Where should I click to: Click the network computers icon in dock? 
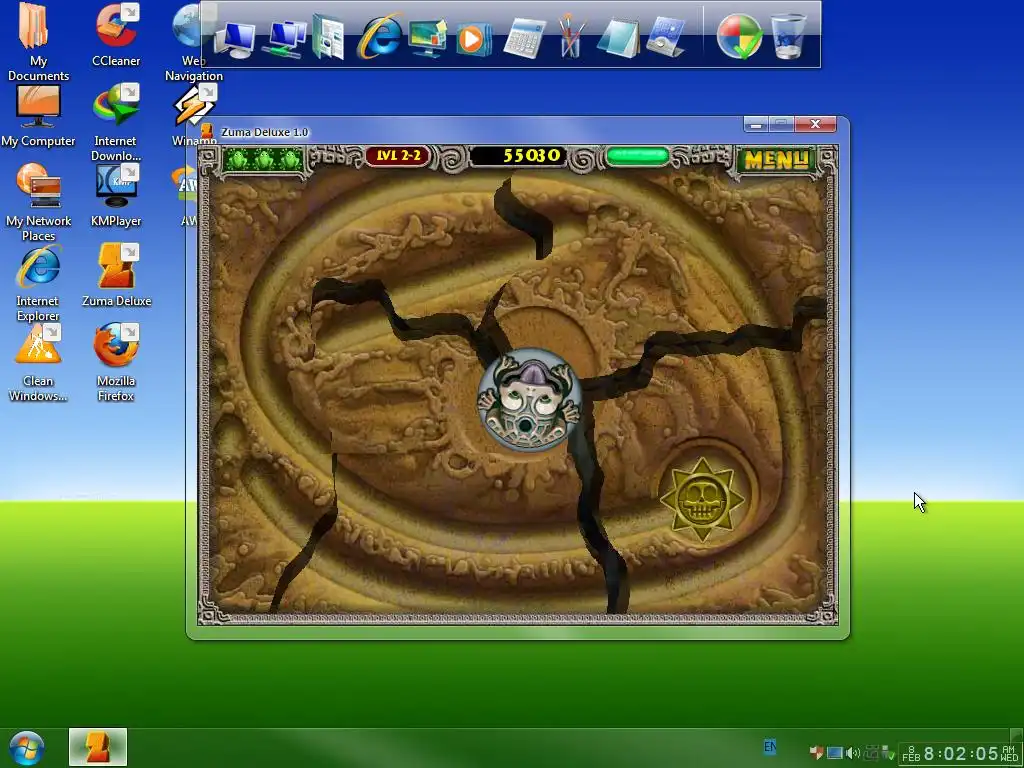click(285, 39)
